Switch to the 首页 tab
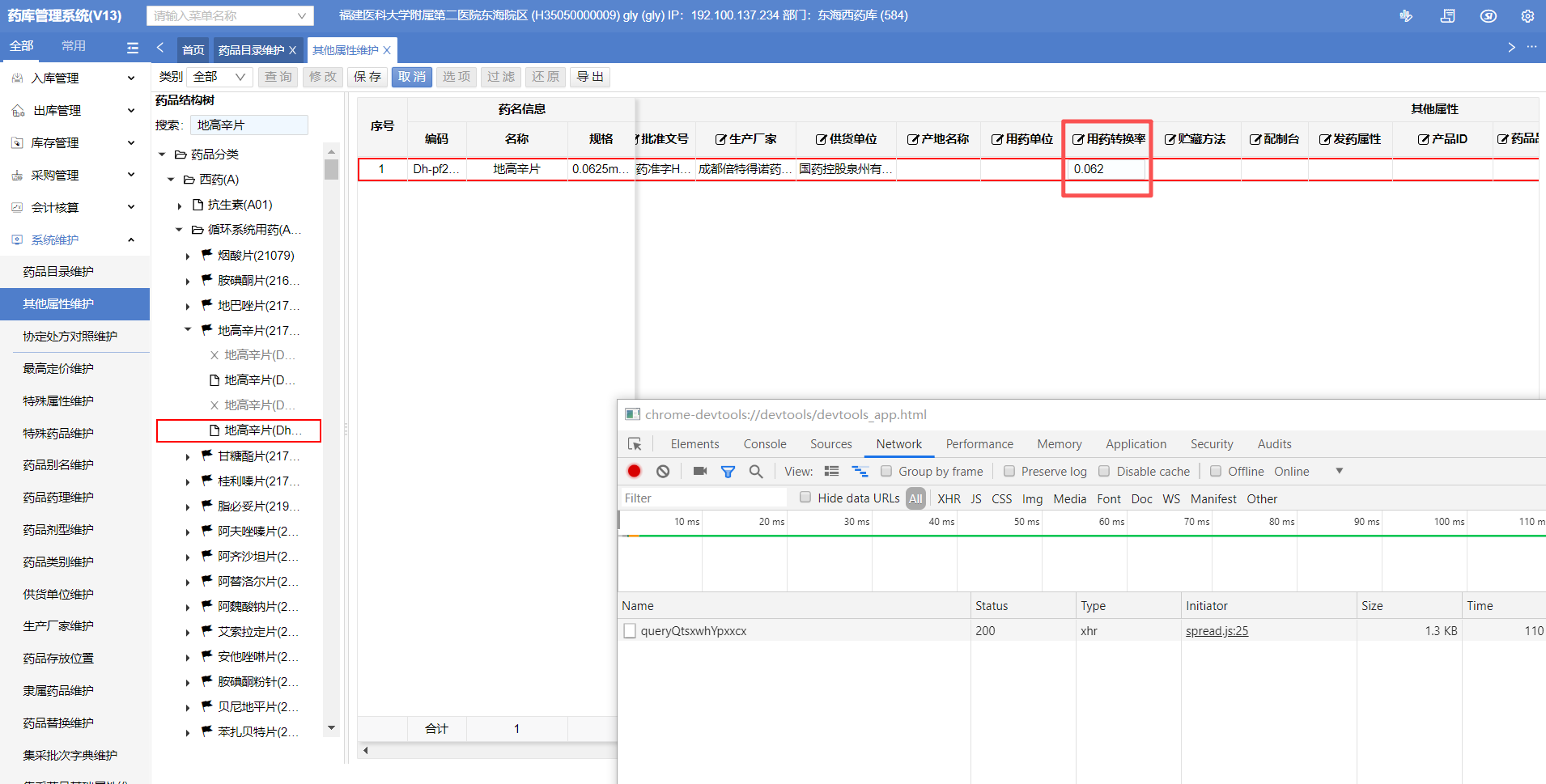 pyautogui.click(x=193, y=50)
